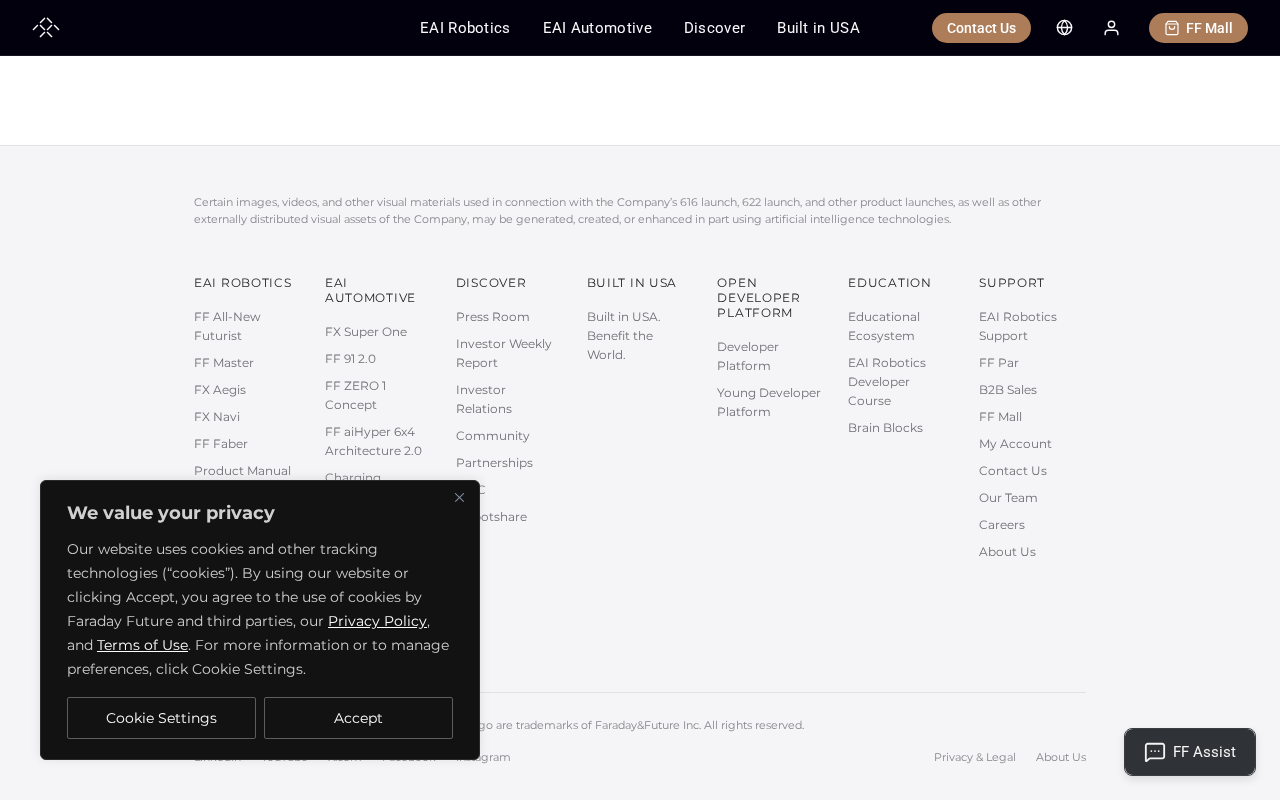1280x800 pixels.
Task: Visit the FX Super One footer link
Action: (366, 332)
